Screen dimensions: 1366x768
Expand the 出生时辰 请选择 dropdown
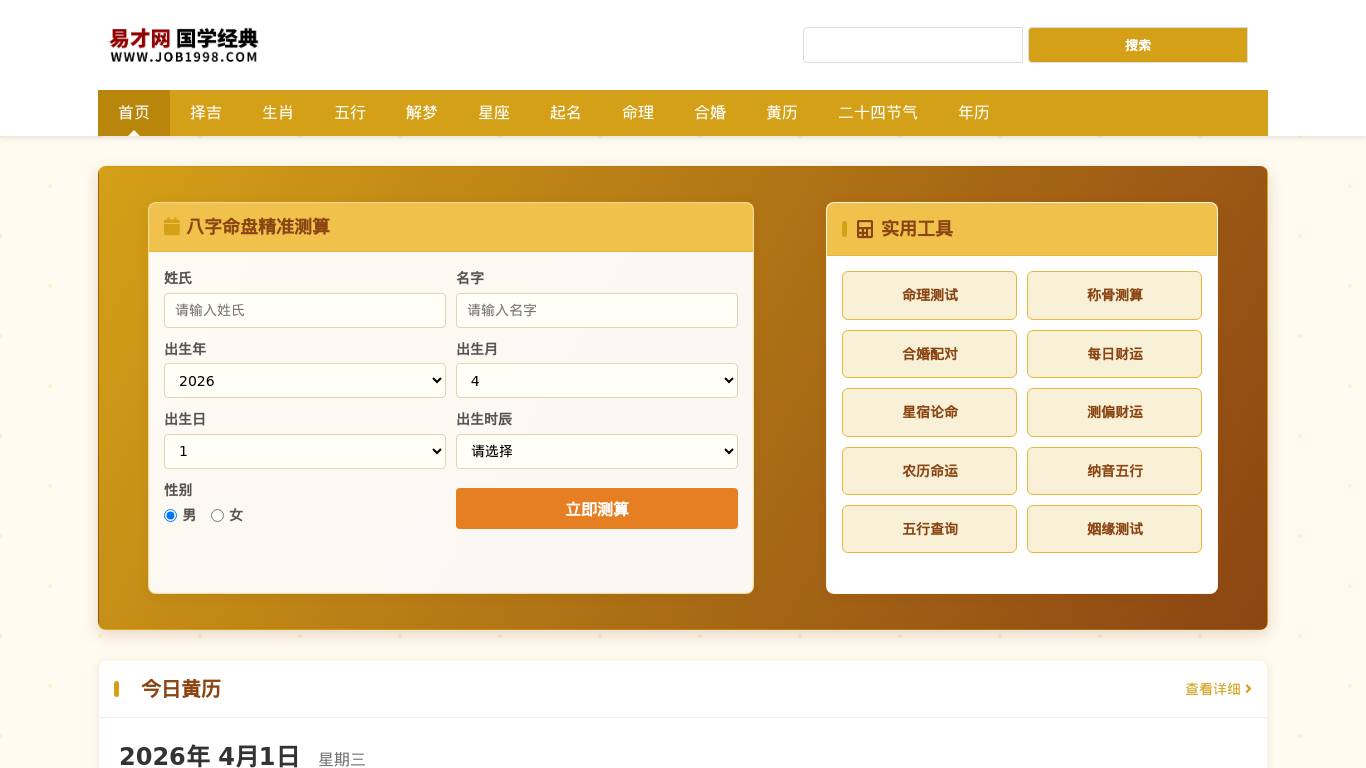(597, 451)
